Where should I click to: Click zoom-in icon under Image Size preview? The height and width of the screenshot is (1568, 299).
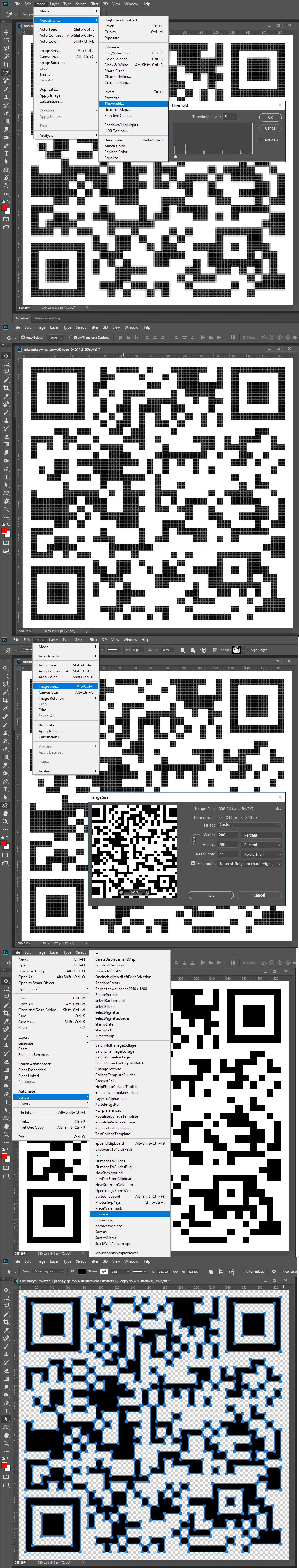coord(147,892)
